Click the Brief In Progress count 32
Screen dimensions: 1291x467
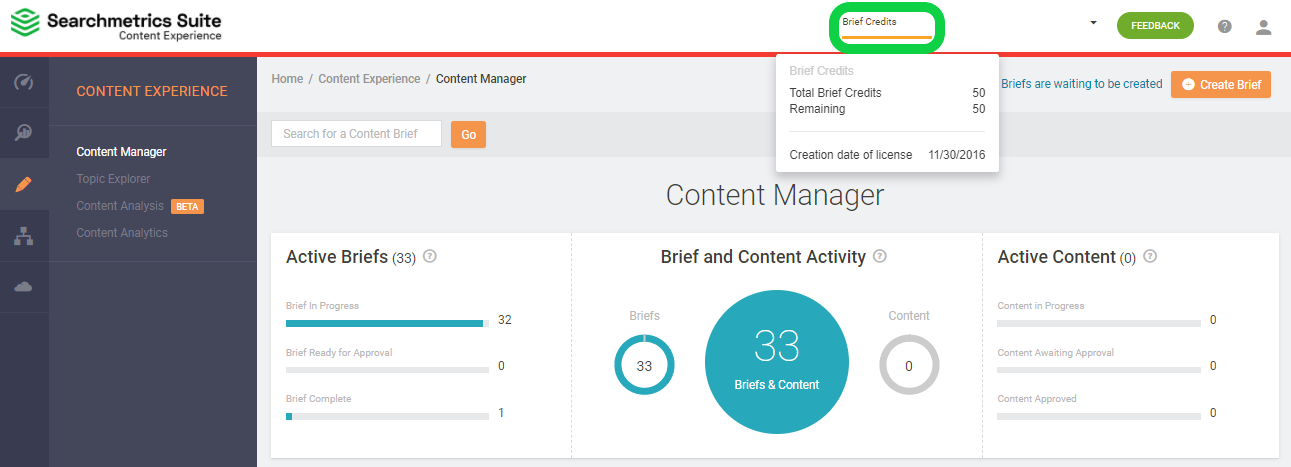tap(505, 320)
